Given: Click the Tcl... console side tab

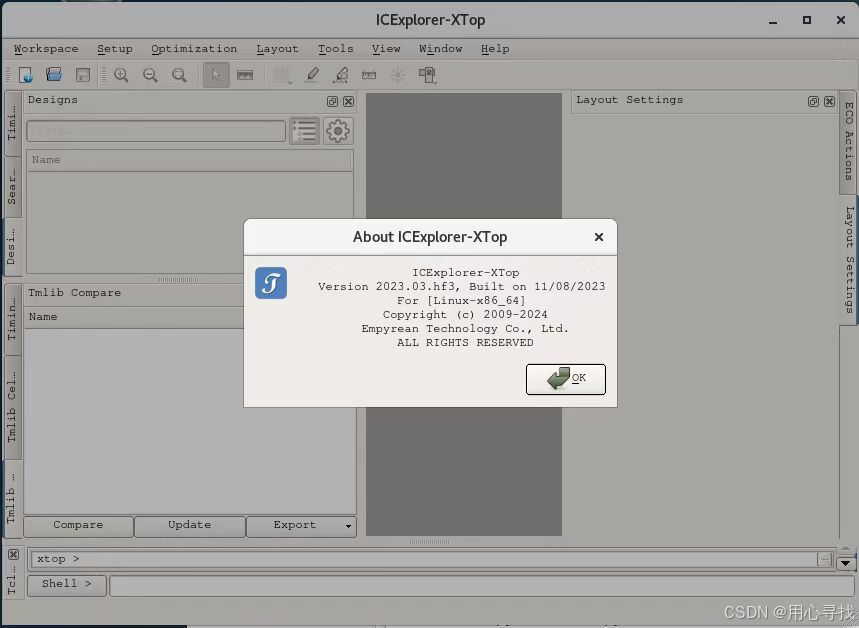Looking at the screenshot, I should click(x=12, y=581).
